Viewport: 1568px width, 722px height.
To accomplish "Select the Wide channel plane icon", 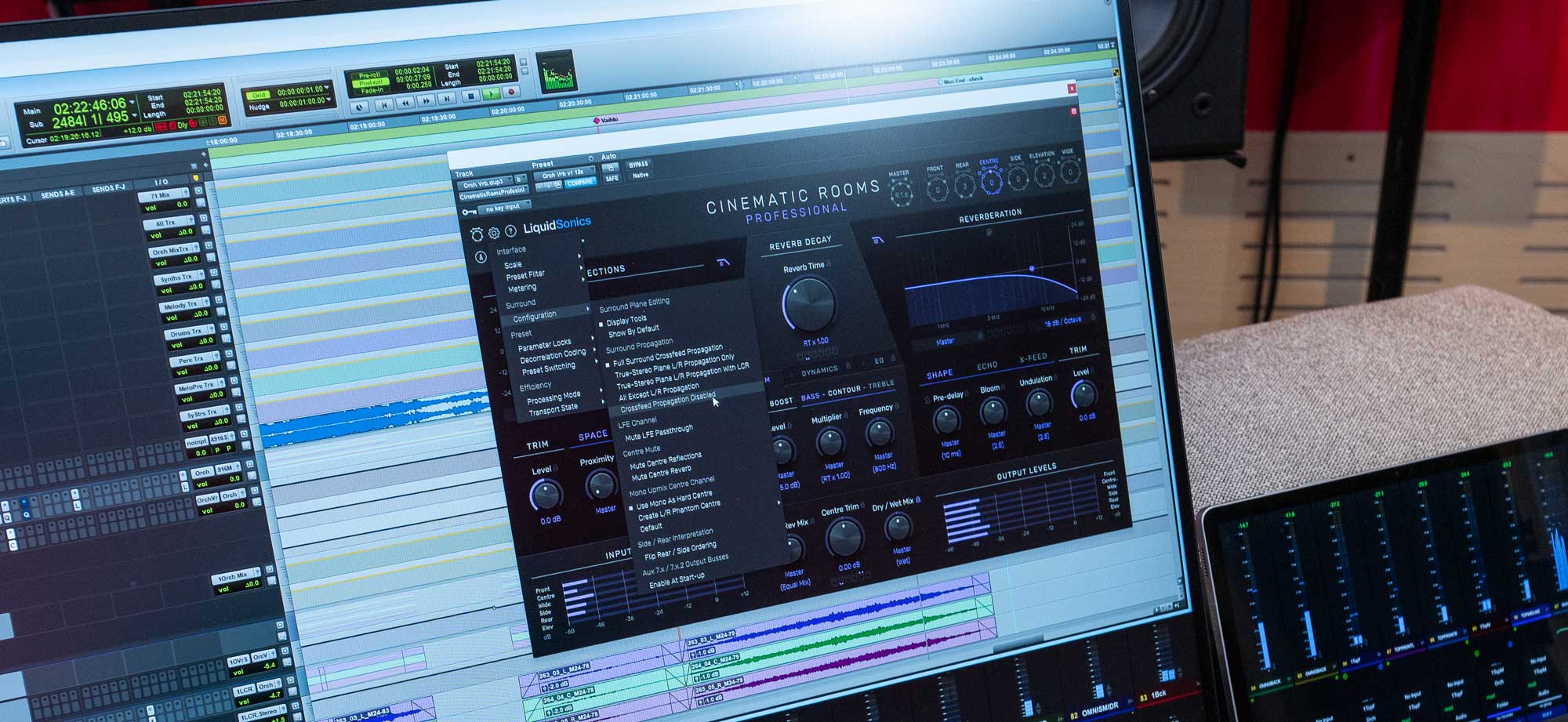I will 1069,169.
